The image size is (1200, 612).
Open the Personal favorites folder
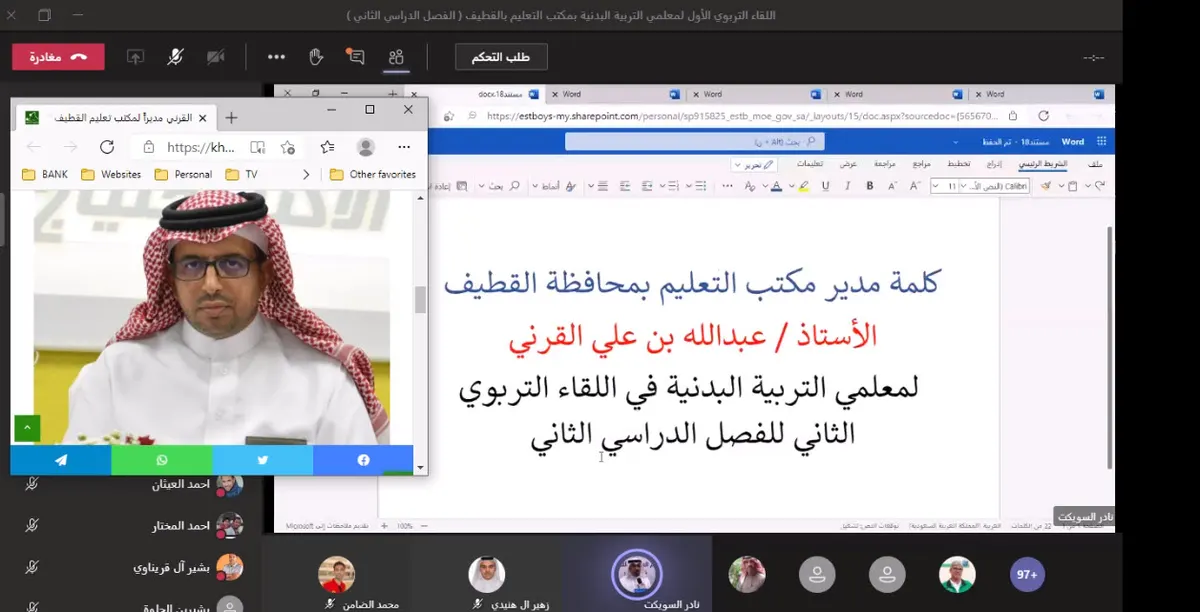[183, 174]
